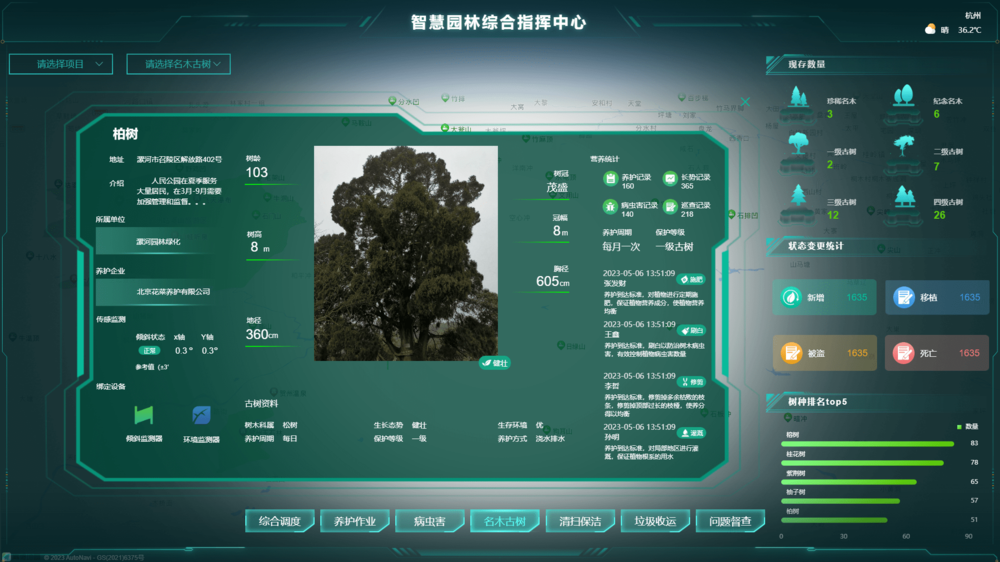Click the 病虫害记录 bug icon
Image resolution: width=1000 pixels, height=562 pixels.
610,207
